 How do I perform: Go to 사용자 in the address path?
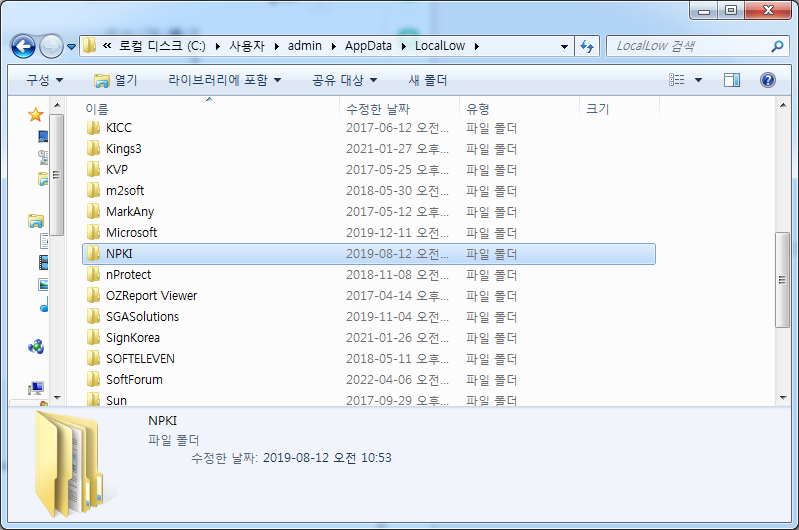[247, 46]
